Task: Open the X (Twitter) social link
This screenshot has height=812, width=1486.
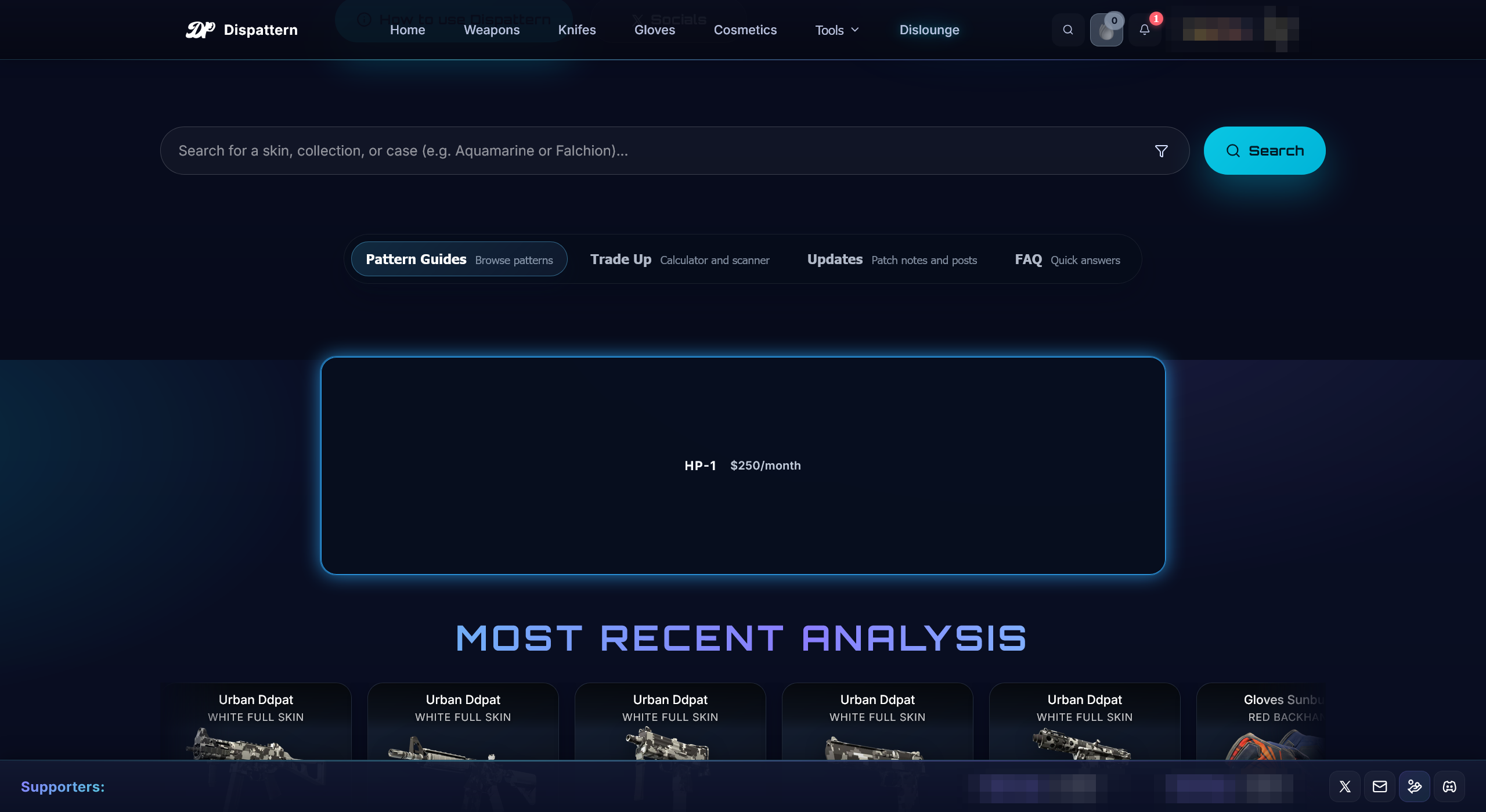Action: 1345,786
